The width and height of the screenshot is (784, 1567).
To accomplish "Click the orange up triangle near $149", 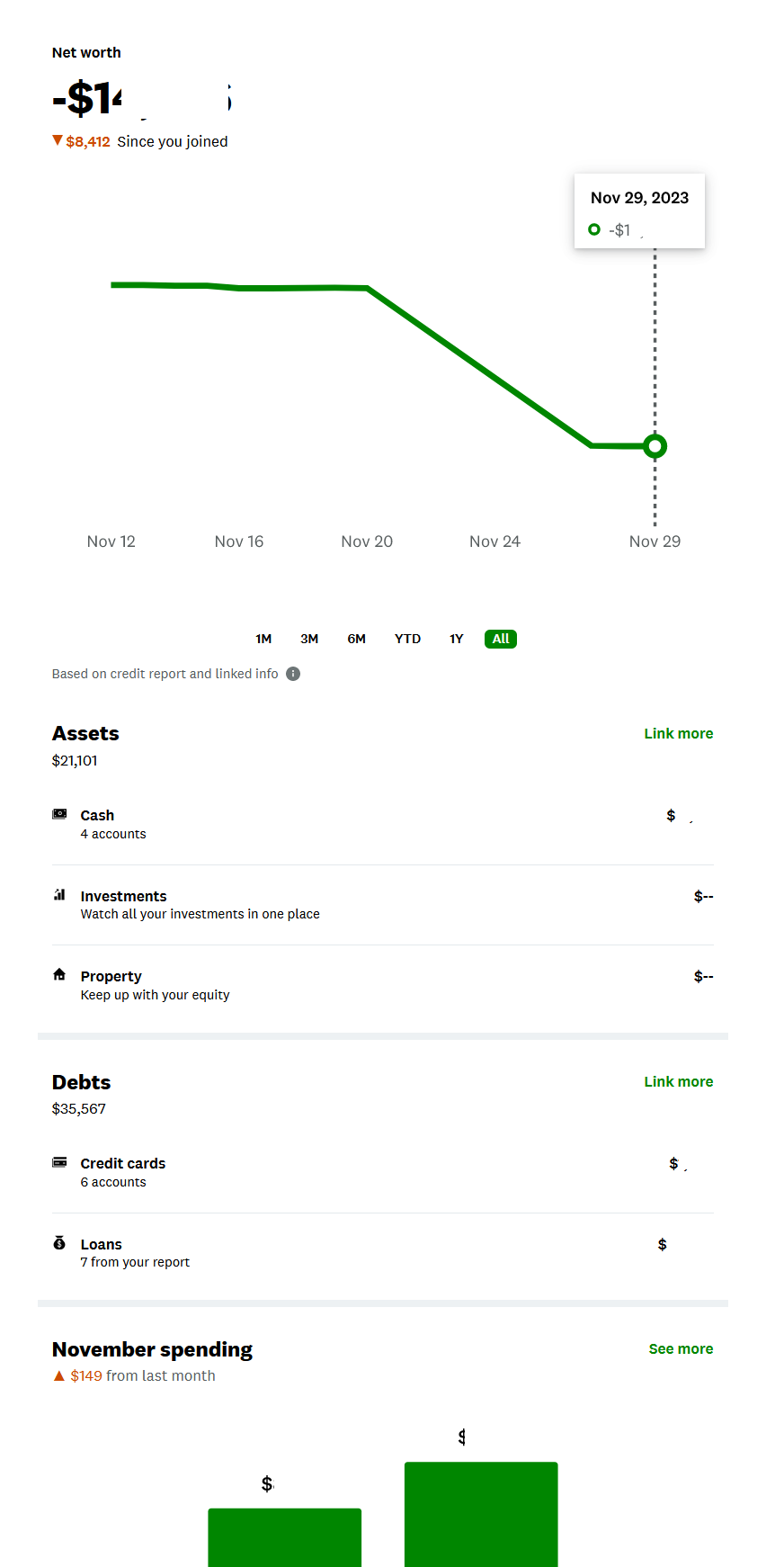I will coord(59,1376).
